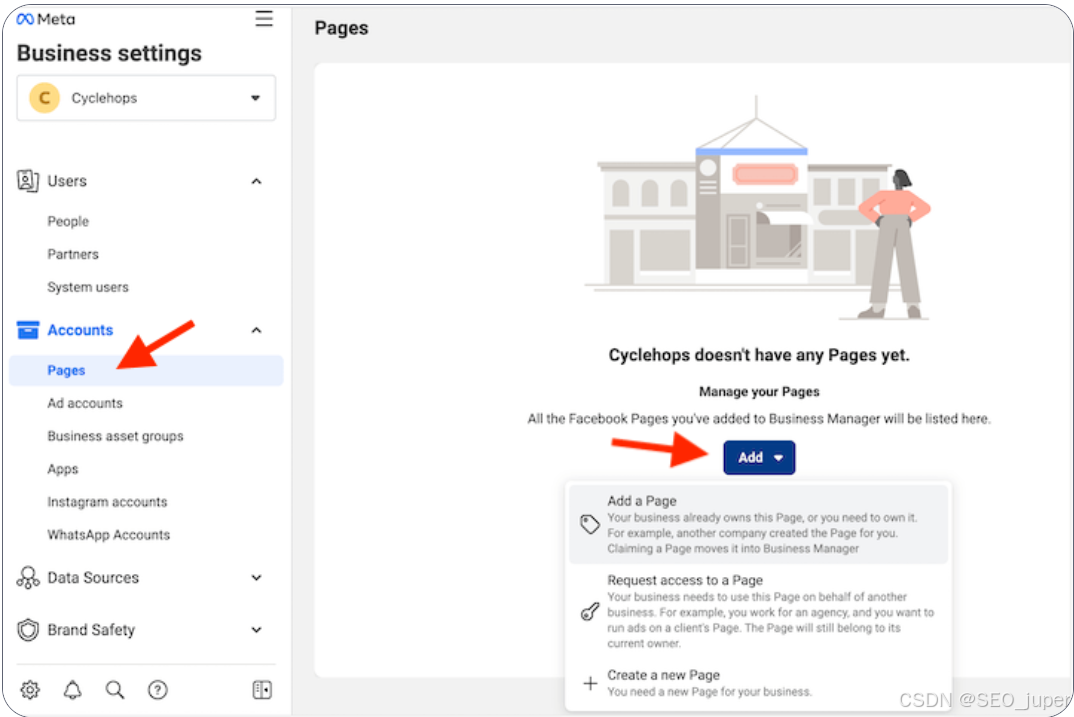Click the Brand Safety shield icon
The image size is (1074, 717).
(x=28, y=630)
